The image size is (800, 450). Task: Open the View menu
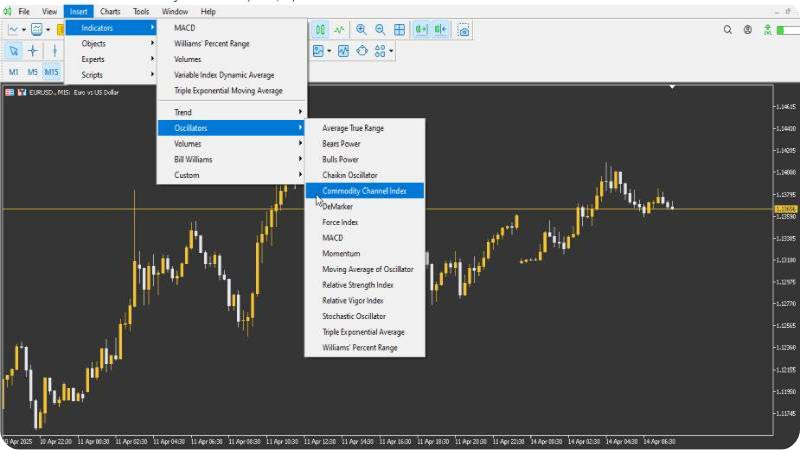pyautogui.click(x=49, y=11)
